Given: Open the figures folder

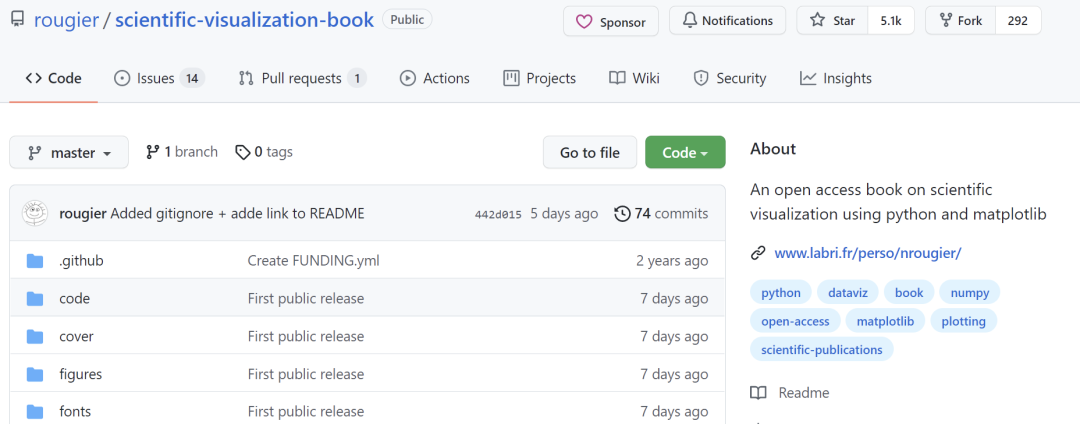Looking at the screenshot, I should [80, 374].
